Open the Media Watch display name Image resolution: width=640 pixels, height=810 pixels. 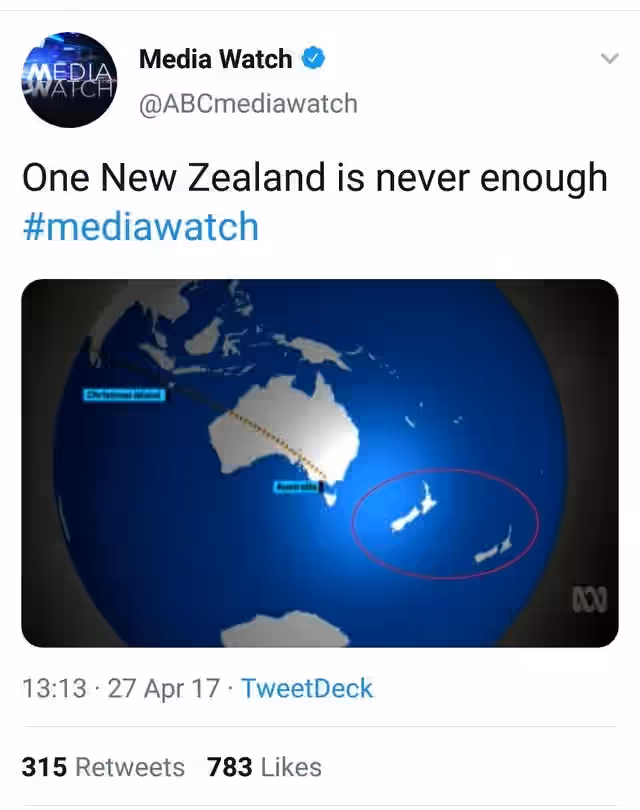[215, 58]
